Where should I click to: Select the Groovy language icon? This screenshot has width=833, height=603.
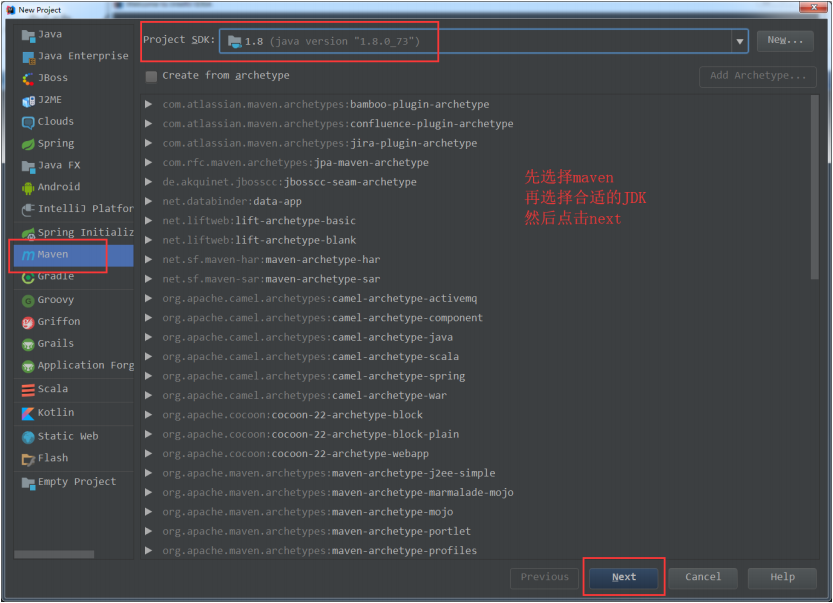[27, 299]
